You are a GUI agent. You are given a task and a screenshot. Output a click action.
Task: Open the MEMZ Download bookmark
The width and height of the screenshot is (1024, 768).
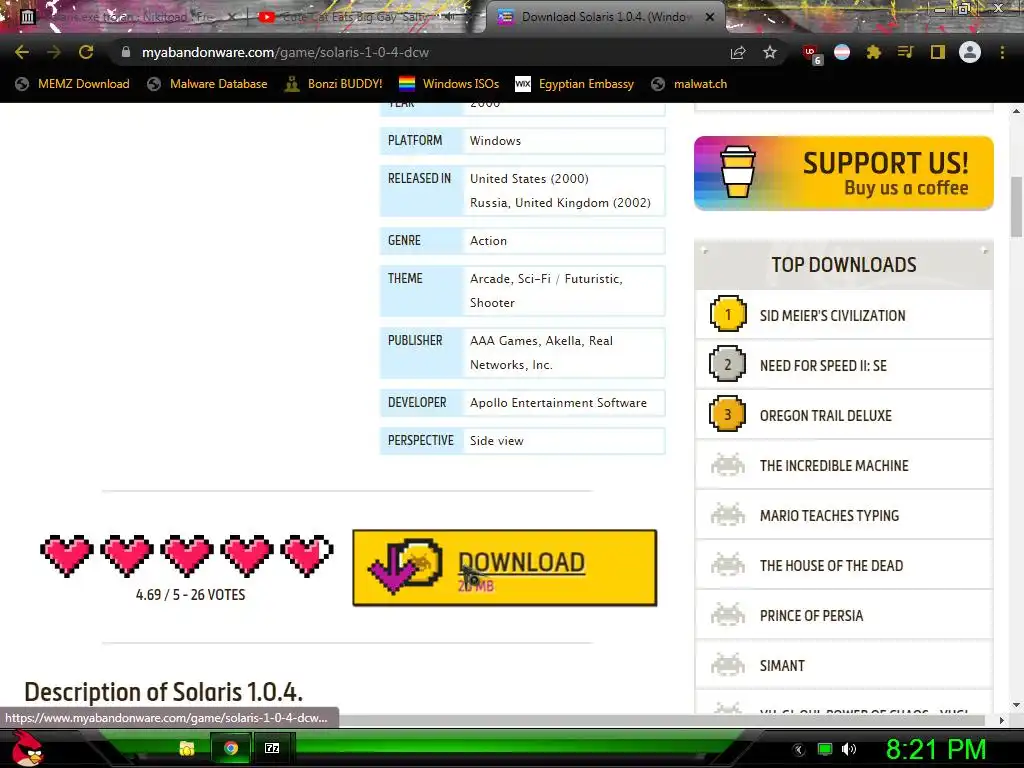[72, 84]
